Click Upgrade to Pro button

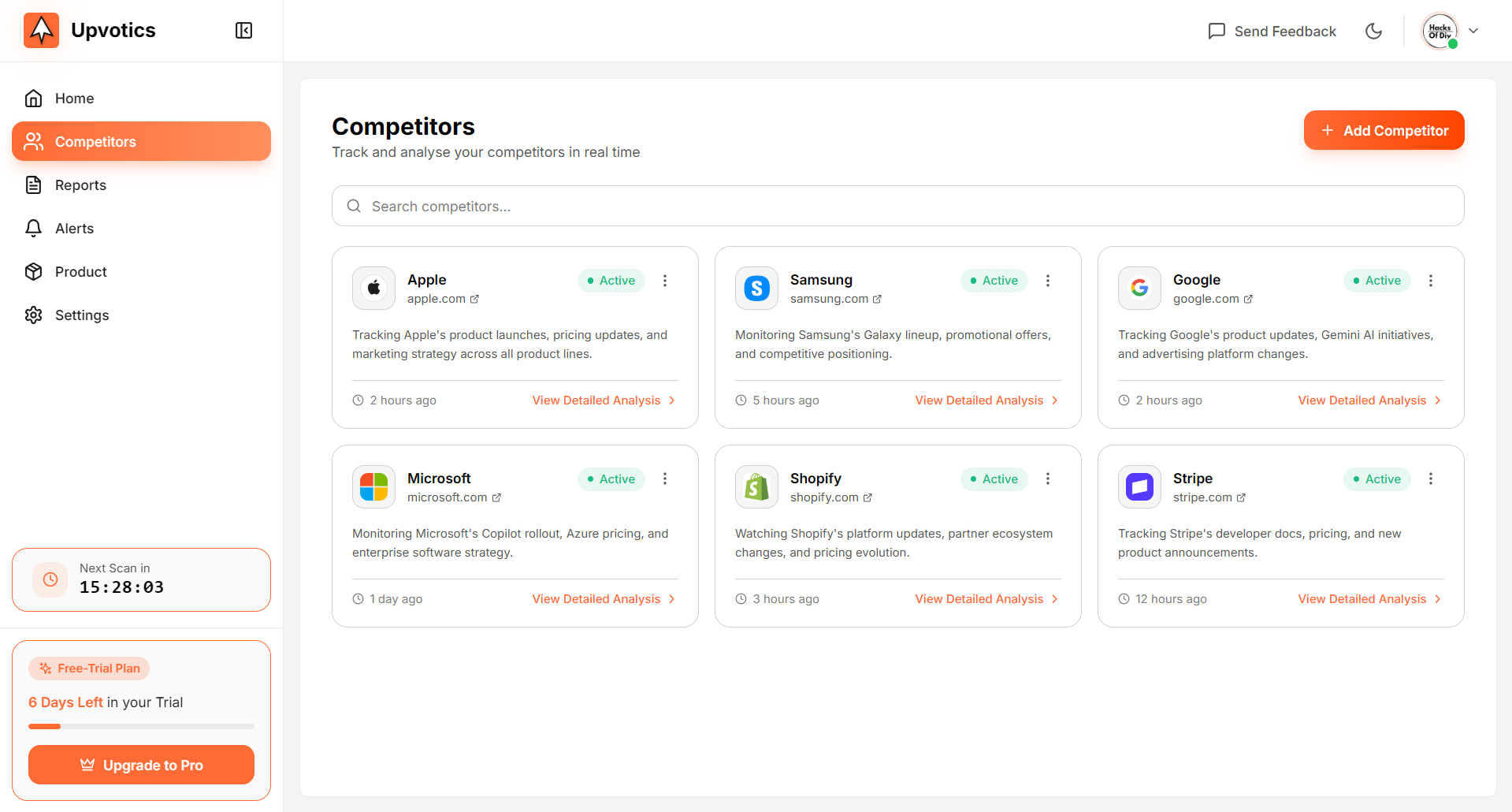[142, 765]
